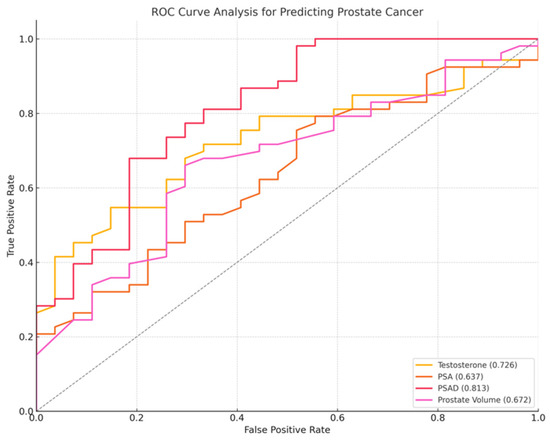Select the Testosterone (0.726) legend label
This screenshot has width=550, height=441.
click(477, 365)
